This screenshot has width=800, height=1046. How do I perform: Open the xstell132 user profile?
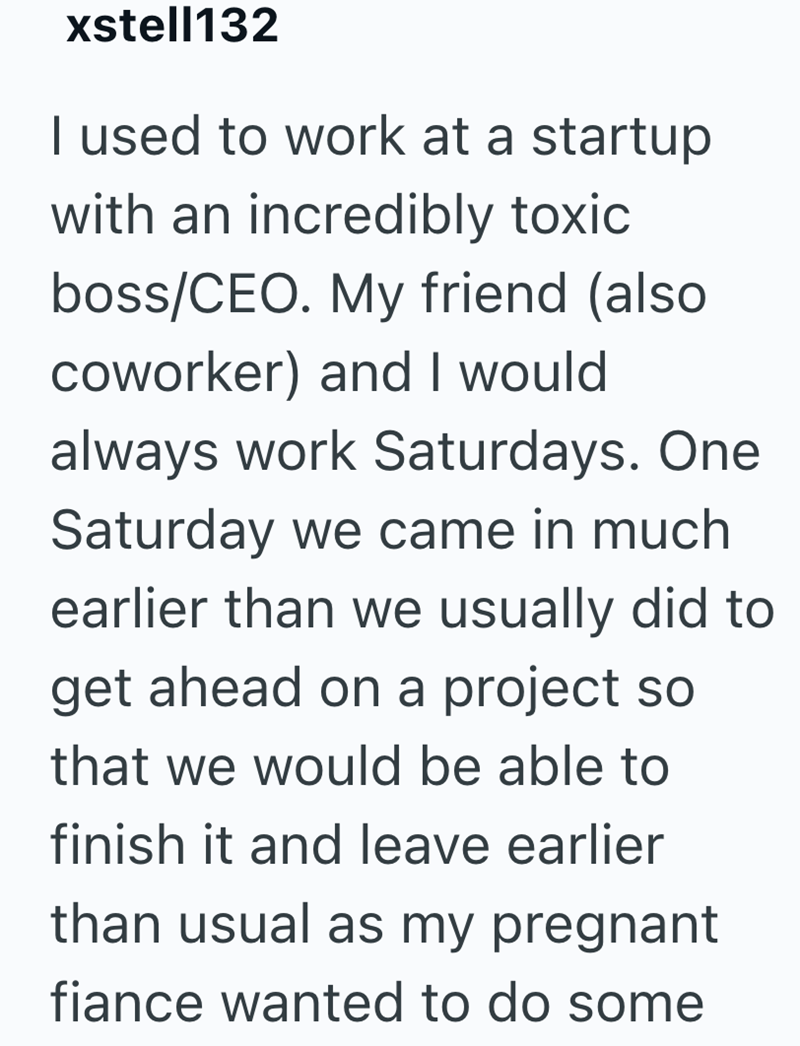171,27
